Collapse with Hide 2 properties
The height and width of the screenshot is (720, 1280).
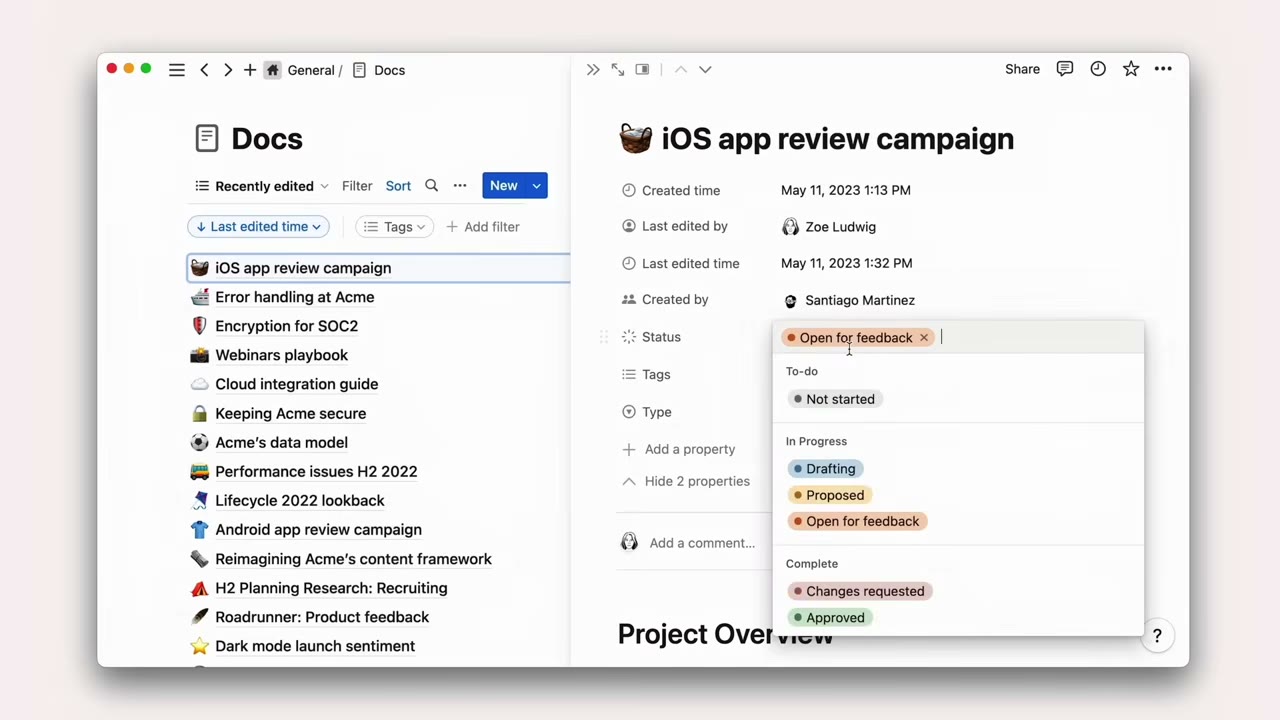click(x=686, y=481)
